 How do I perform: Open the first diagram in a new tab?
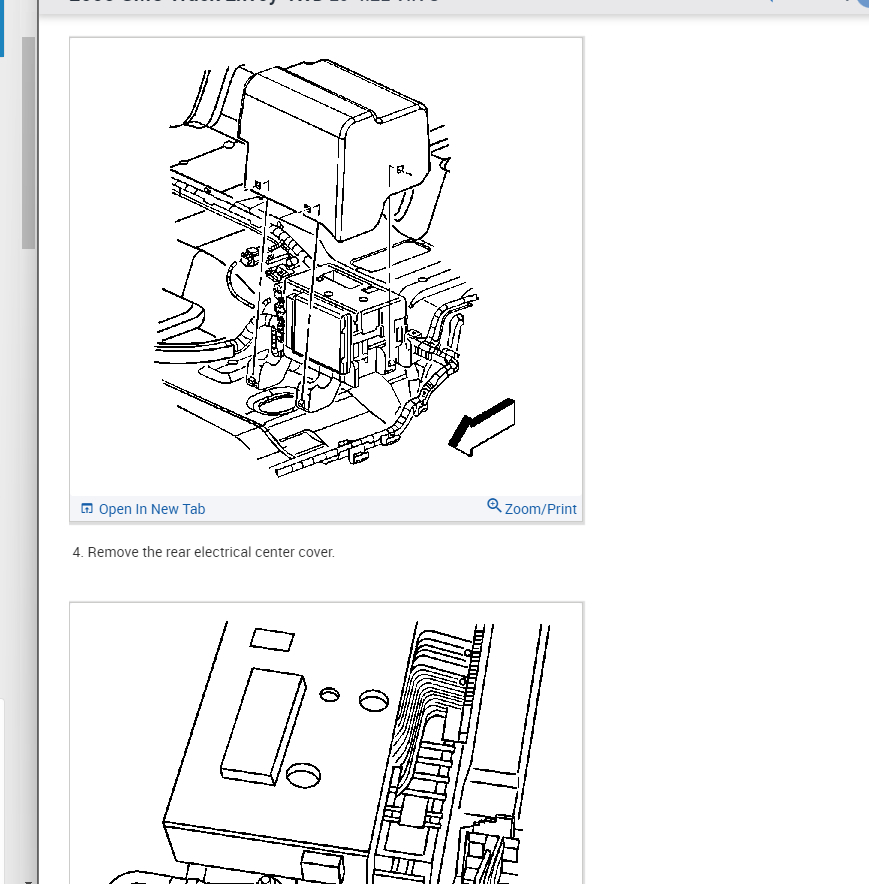(143, 509)
